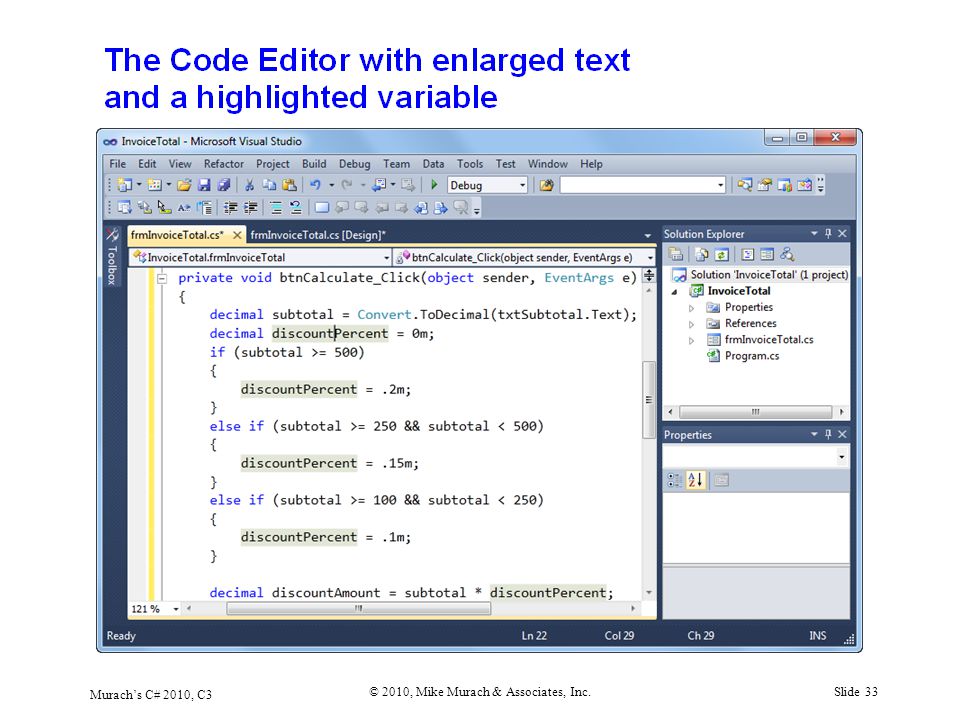
Task: Collapse the InvoiceTotal project node
Action: 675,292
